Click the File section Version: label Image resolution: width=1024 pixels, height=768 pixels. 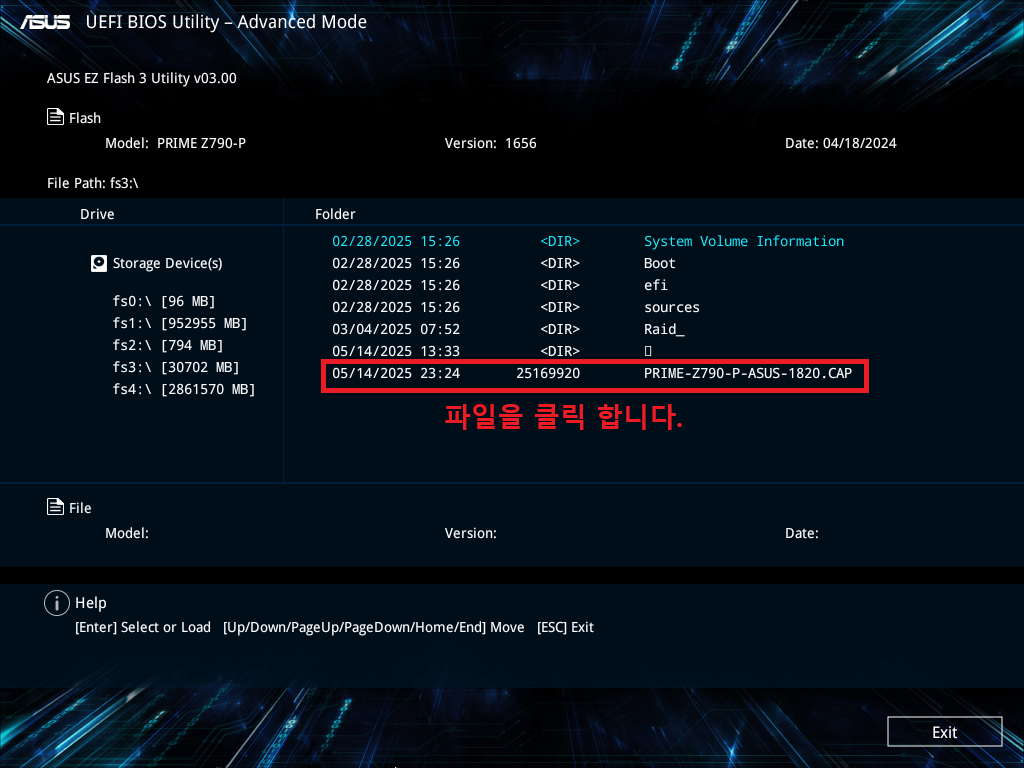click(x=471, y=533)
